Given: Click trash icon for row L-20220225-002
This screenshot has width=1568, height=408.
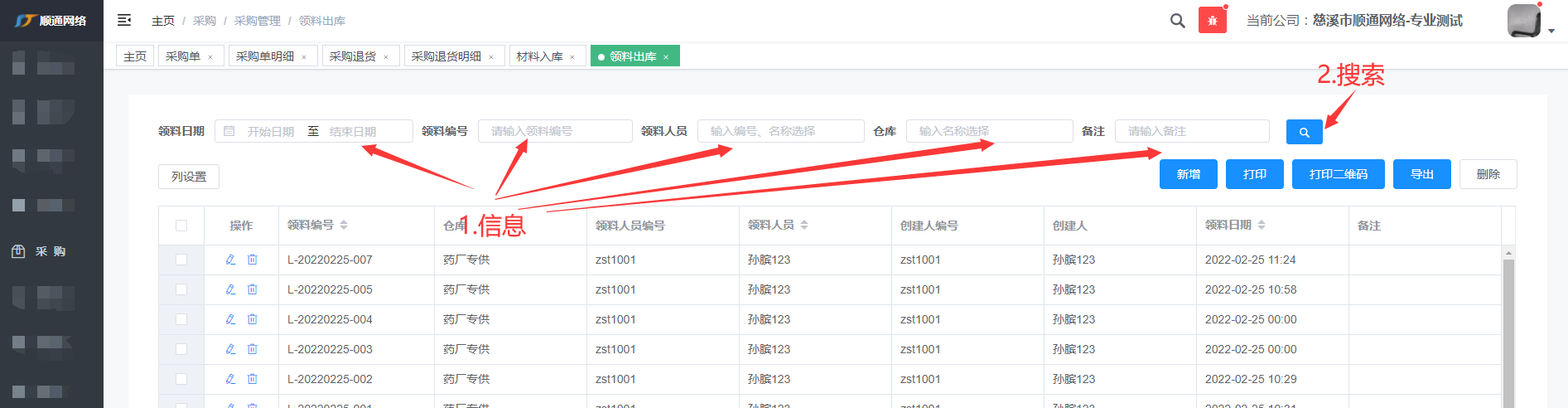Looking at the screenshot, I should point(253,379).
